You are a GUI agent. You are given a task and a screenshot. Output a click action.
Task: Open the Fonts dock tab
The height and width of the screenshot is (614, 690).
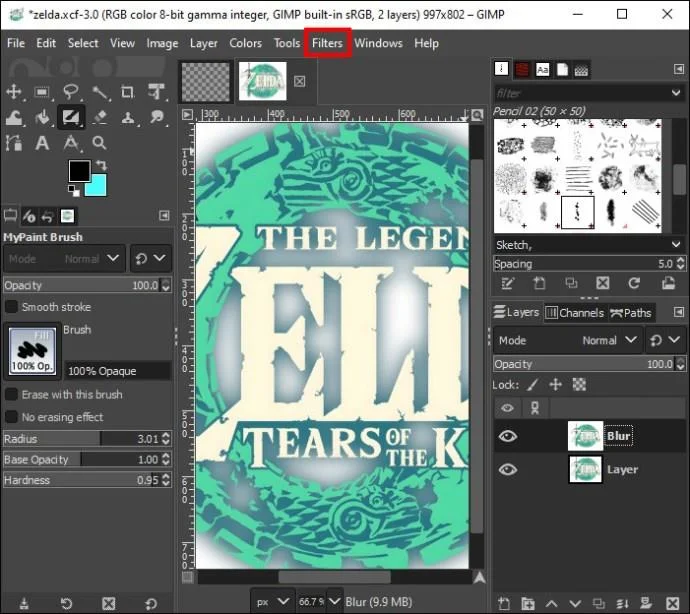tap(542, 70)
